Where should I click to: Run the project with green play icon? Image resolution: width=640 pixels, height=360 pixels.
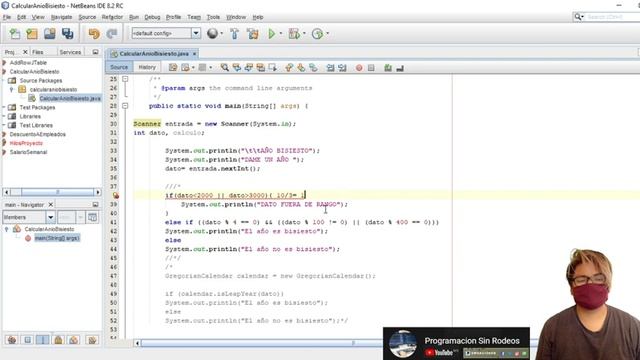click(x=271, y=33)
